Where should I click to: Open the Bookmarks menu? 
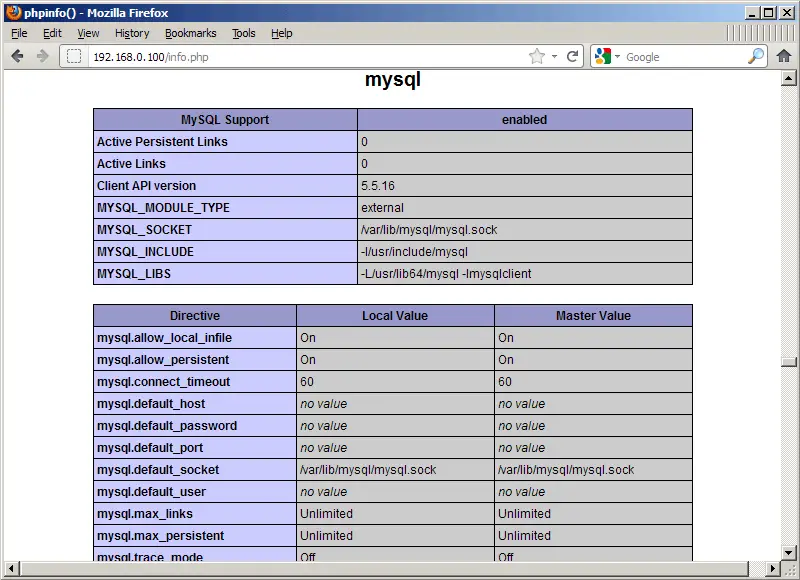tap(190, 33)
